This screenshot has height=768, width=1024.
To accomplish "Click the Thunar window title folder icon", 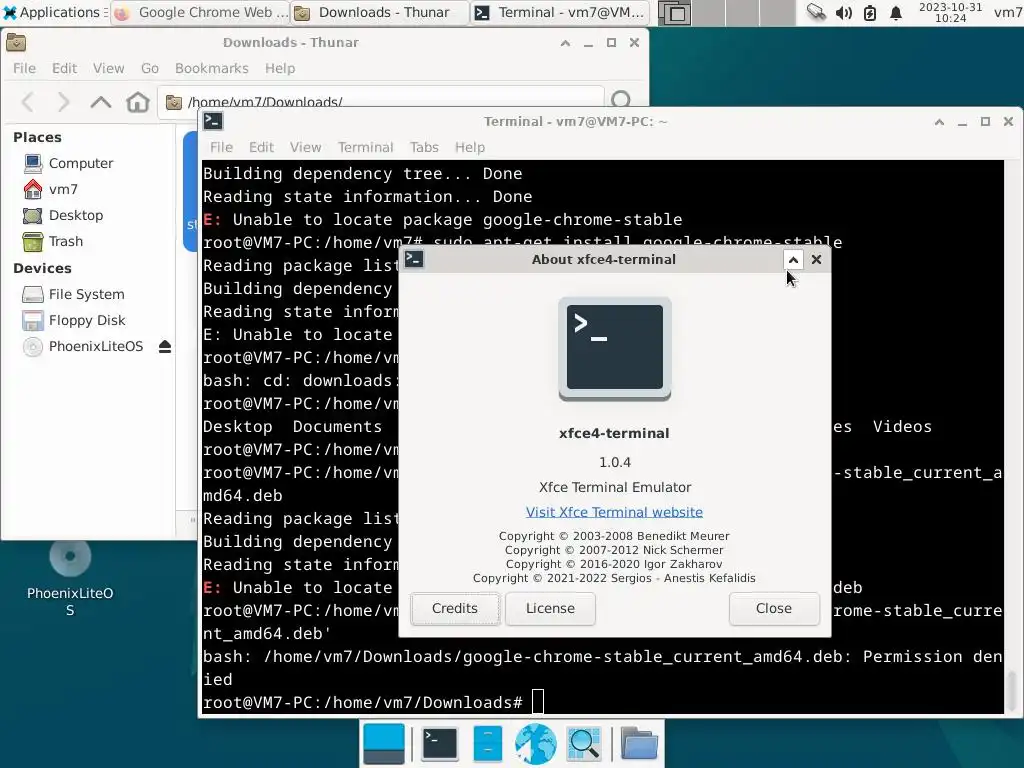I will click(x=16, y=42).
